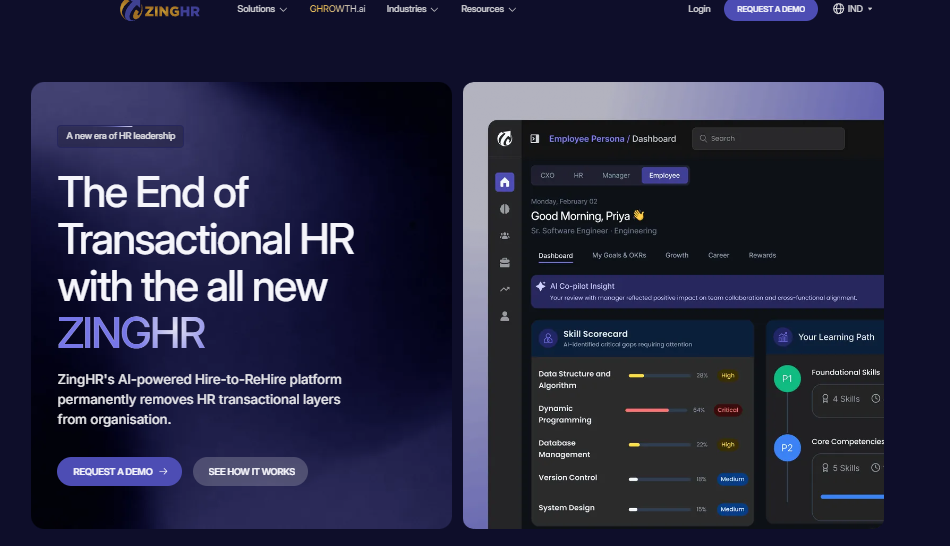
Task: Click the Your Learning Path header icon
Action: (783, 337)
